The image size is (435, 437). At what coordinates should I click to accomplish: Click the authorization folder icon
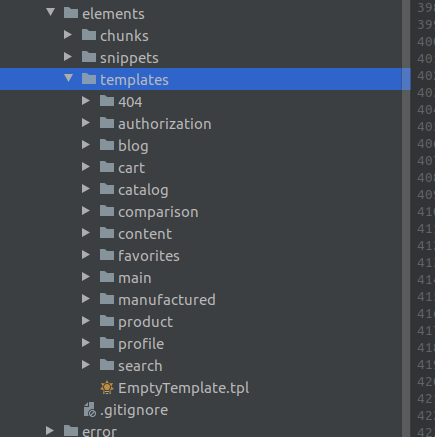(x=107, y=123)
